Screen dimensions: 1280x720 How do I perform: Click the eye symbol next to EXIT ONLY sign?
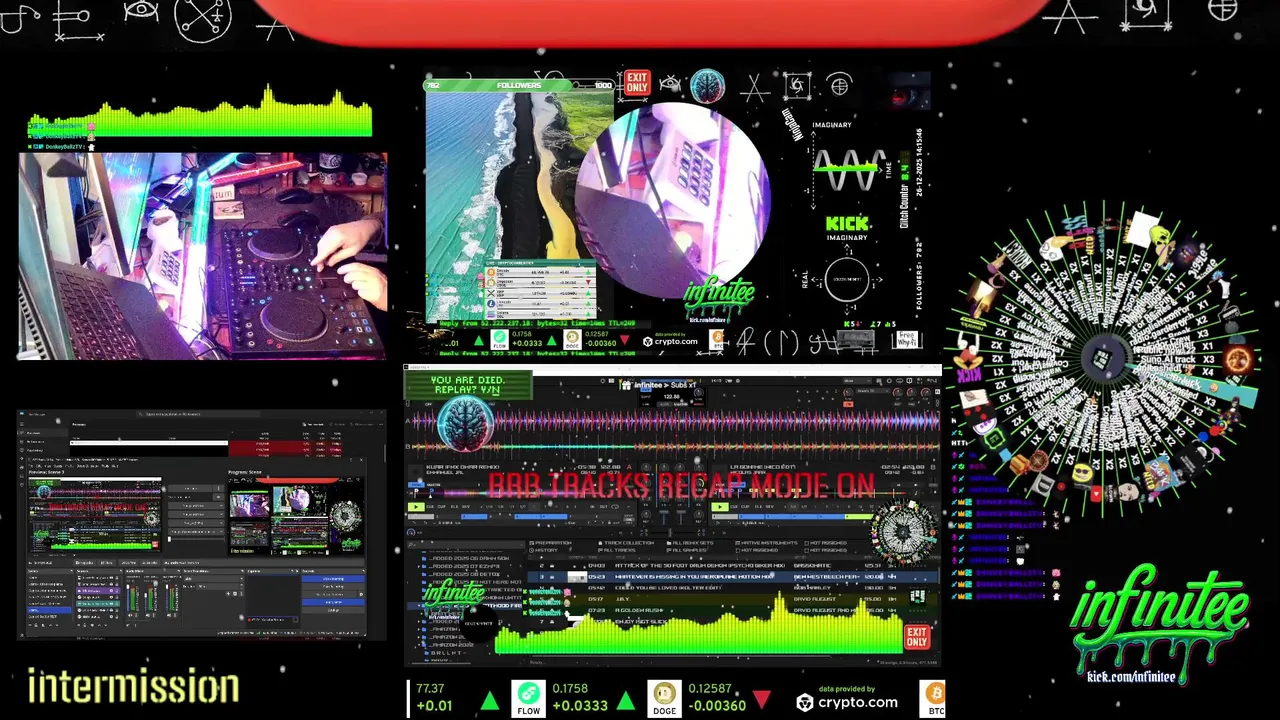(671, 84)
